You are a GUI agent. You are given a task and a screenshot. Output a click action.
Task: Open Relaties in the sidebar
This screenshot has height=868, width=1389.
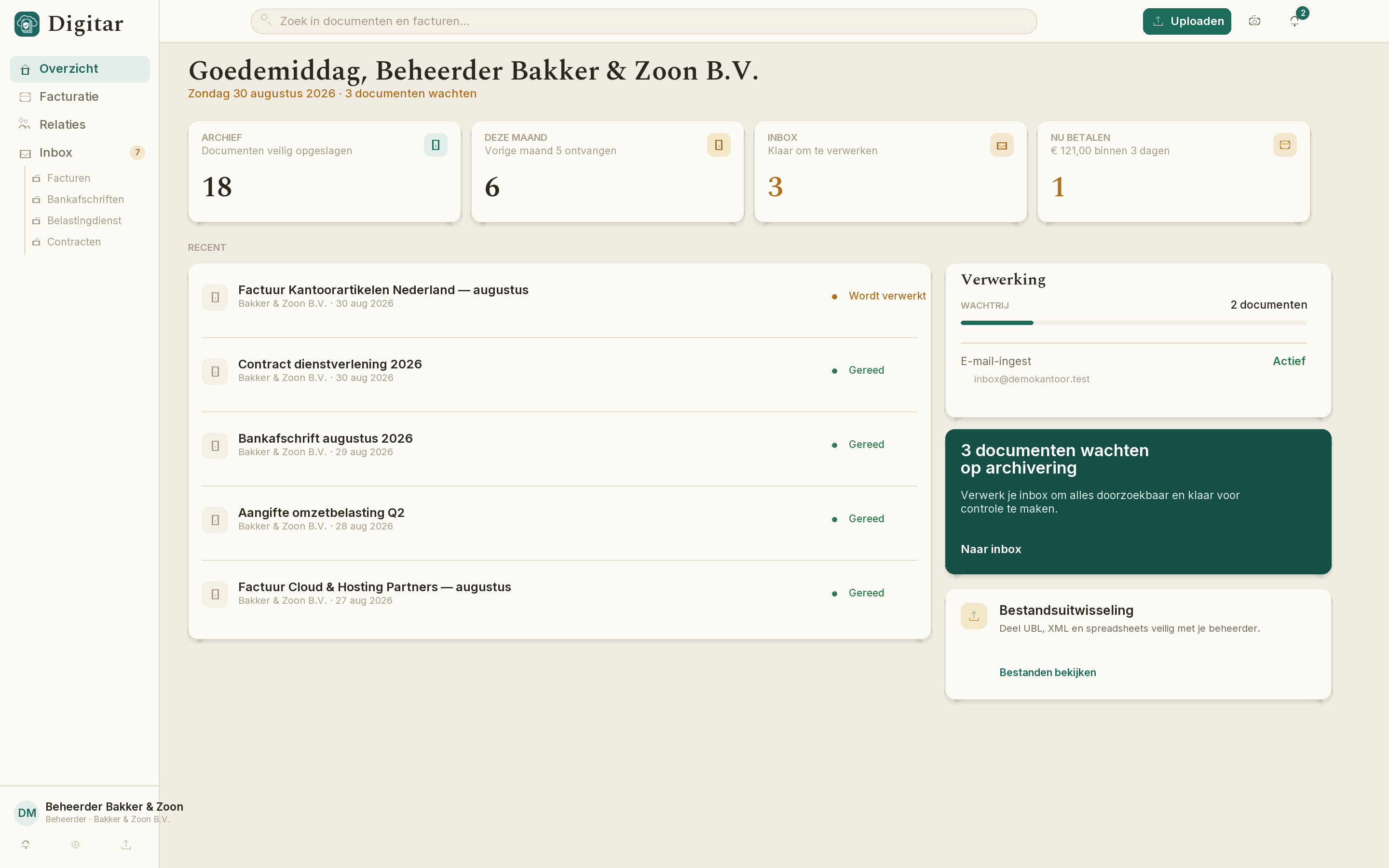click(80, 124)
